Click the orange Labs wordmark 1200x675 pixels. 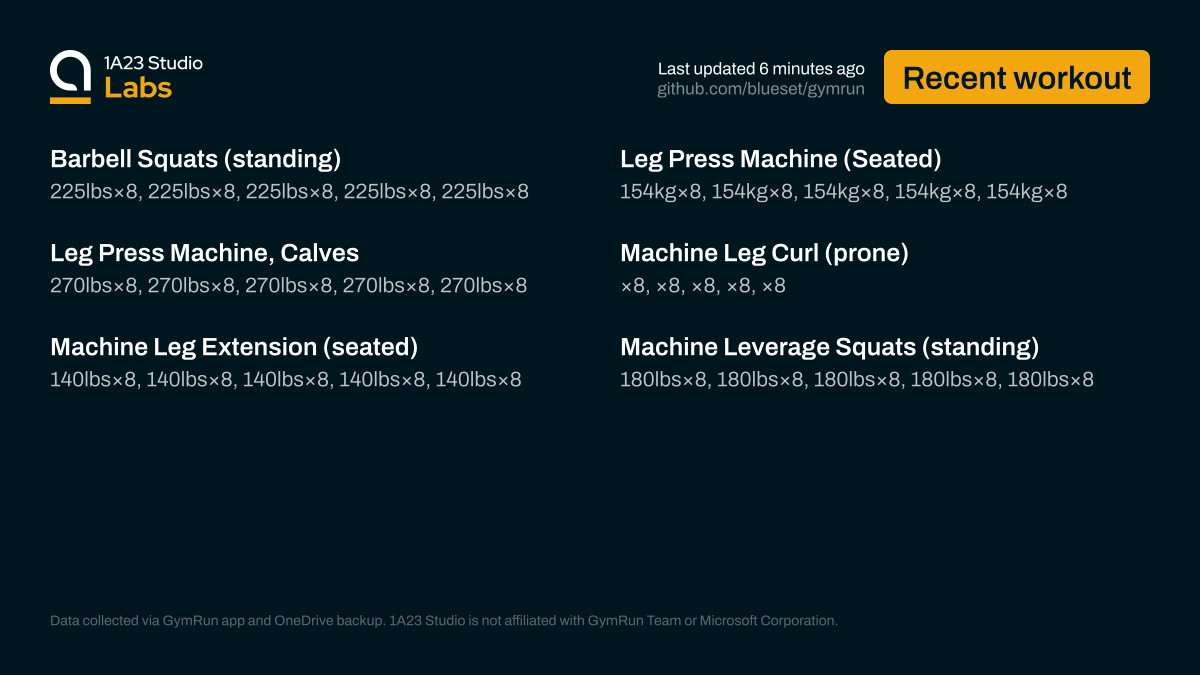click(x=138, y=88)
